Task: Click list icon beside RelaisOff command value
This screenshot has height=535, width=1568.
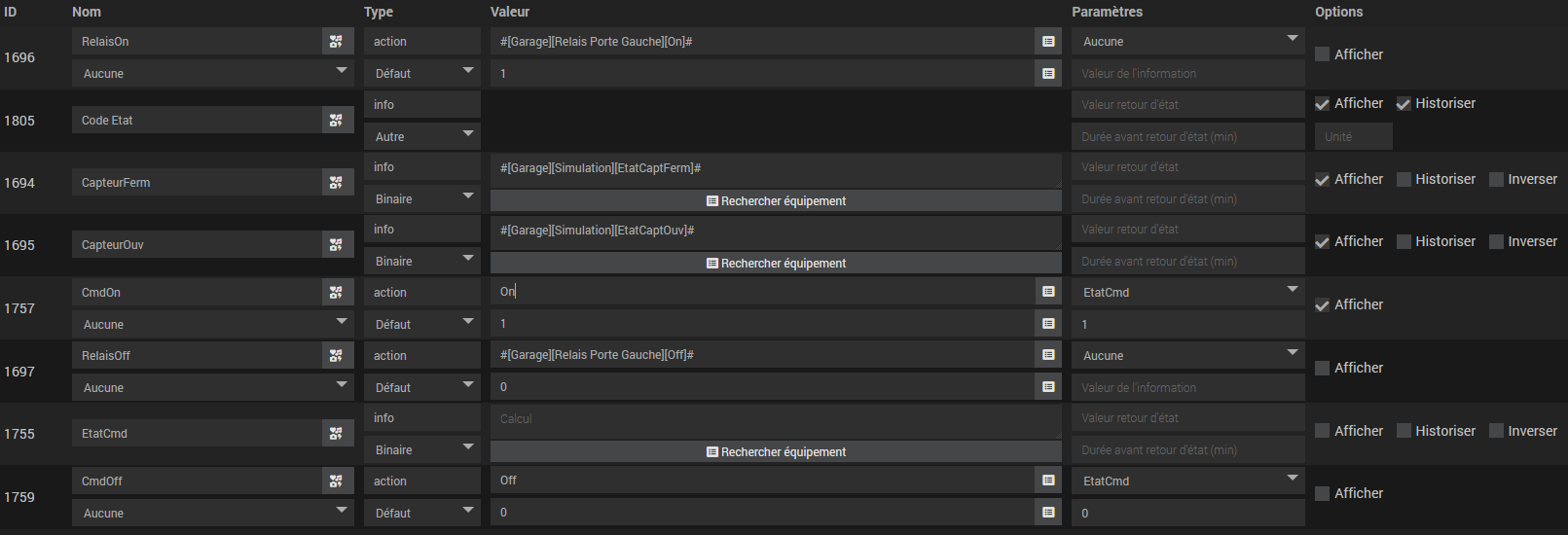Action: tap(1048, 355)
